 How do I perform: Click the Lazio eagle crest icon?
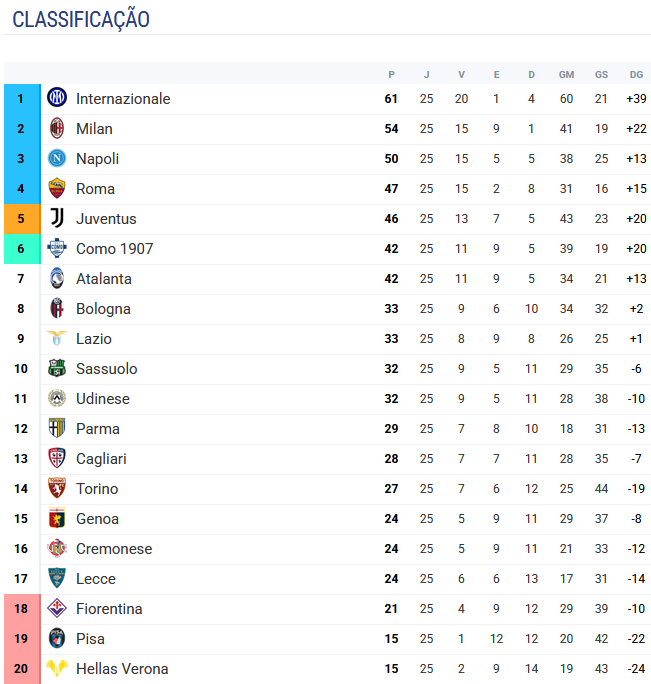[x=57, y=338]
